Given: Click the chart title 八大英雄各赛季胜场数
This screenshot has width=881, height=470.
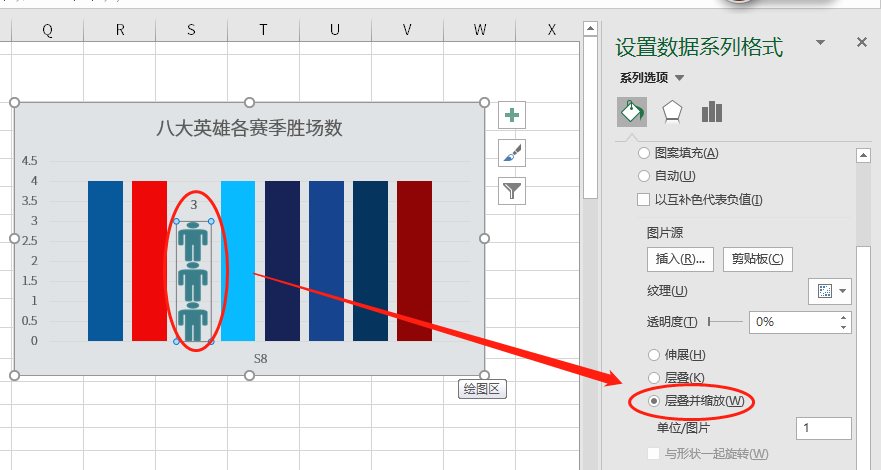Looking at the screenshot, I should point(249,129).
